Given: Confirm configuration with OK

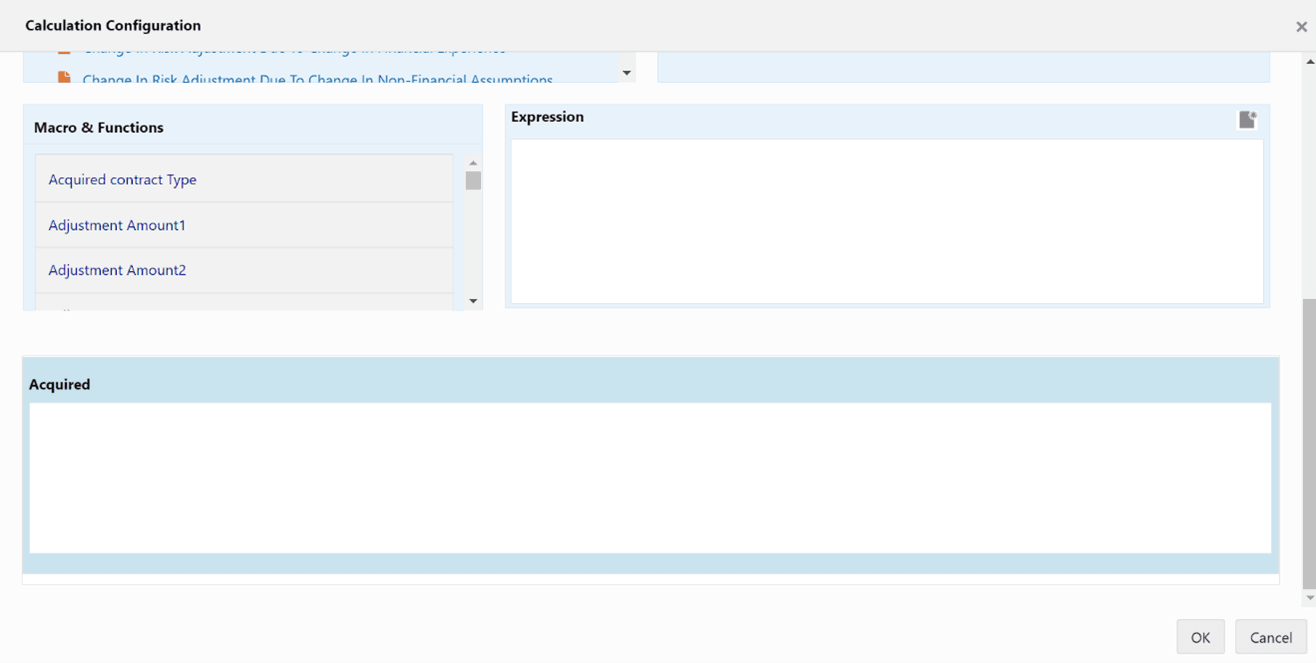Looking at the screenshot, I should [x=1200, y=637].
